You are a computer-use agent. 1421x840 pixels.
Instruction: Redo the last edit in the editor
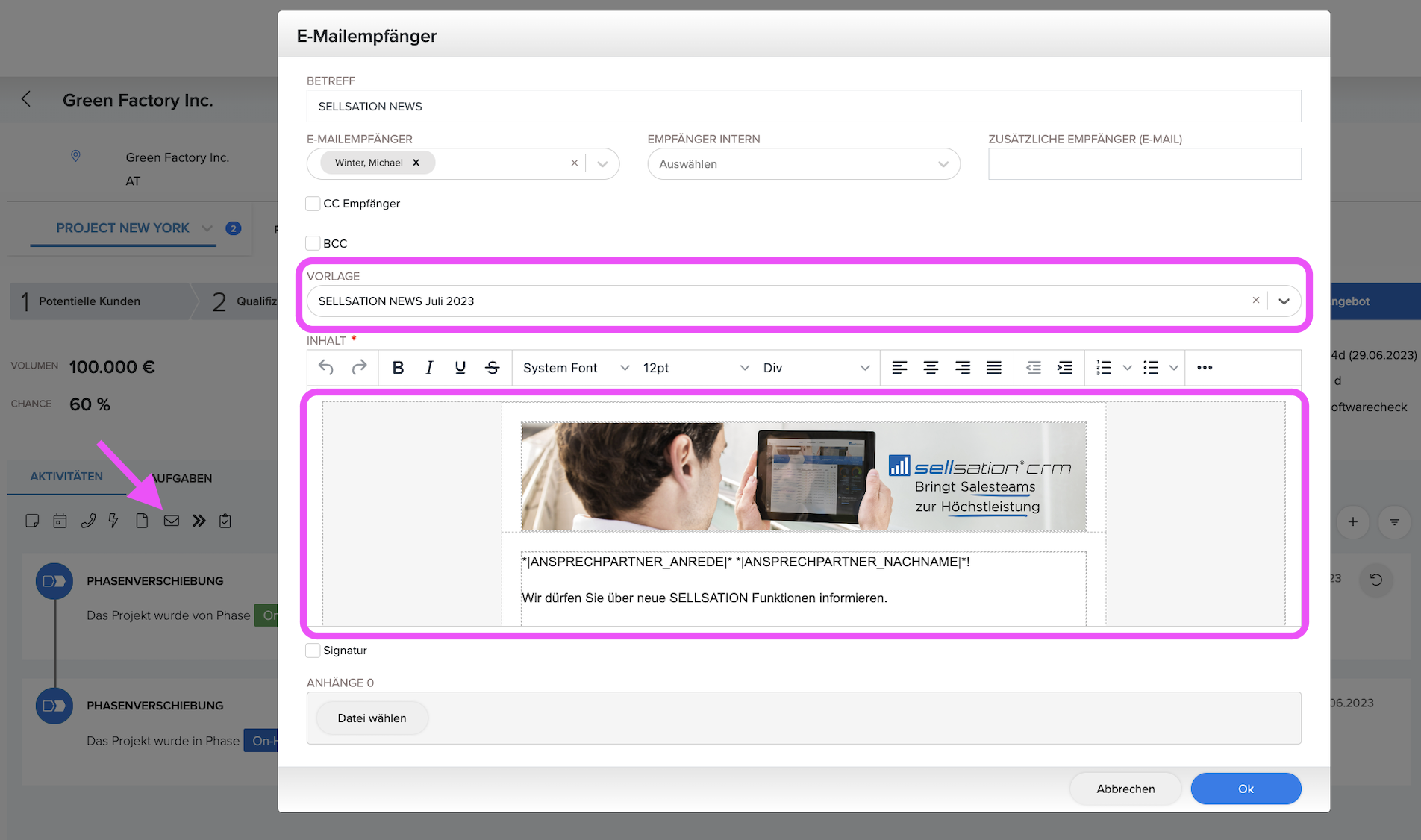click(x=359, y=367)
